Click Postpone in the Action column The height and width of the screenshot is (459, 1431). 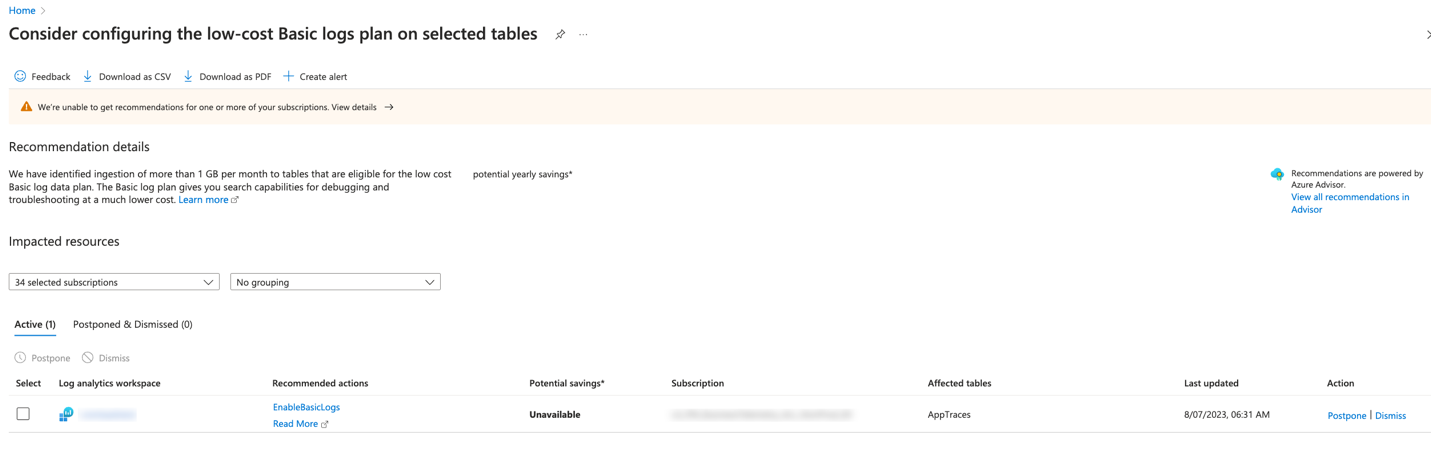[1346, 415]
